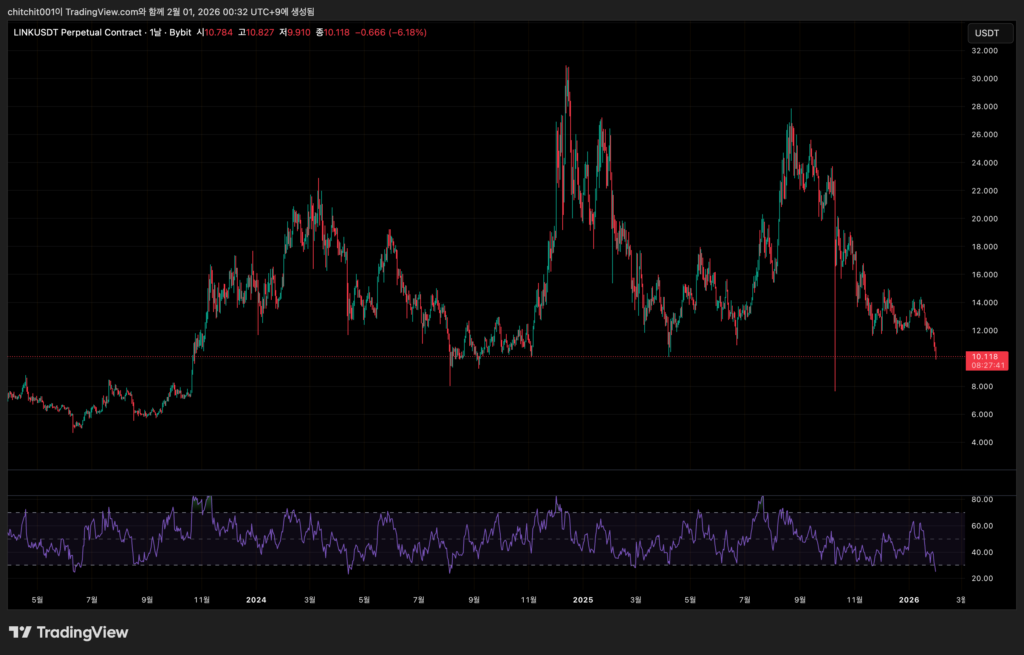Click the 4.000 price scale label
Screen dimensions: 1024x655
coord(985,442)
